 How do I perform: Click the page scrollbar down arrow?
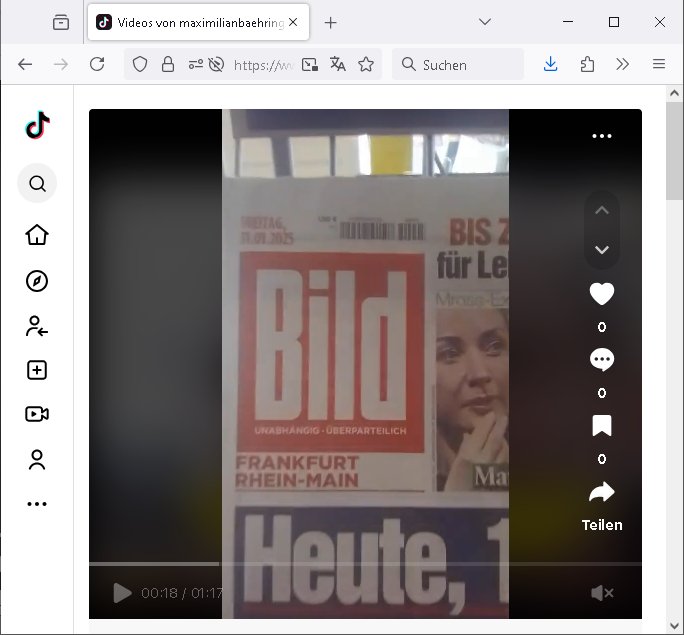tap(674, 627)
